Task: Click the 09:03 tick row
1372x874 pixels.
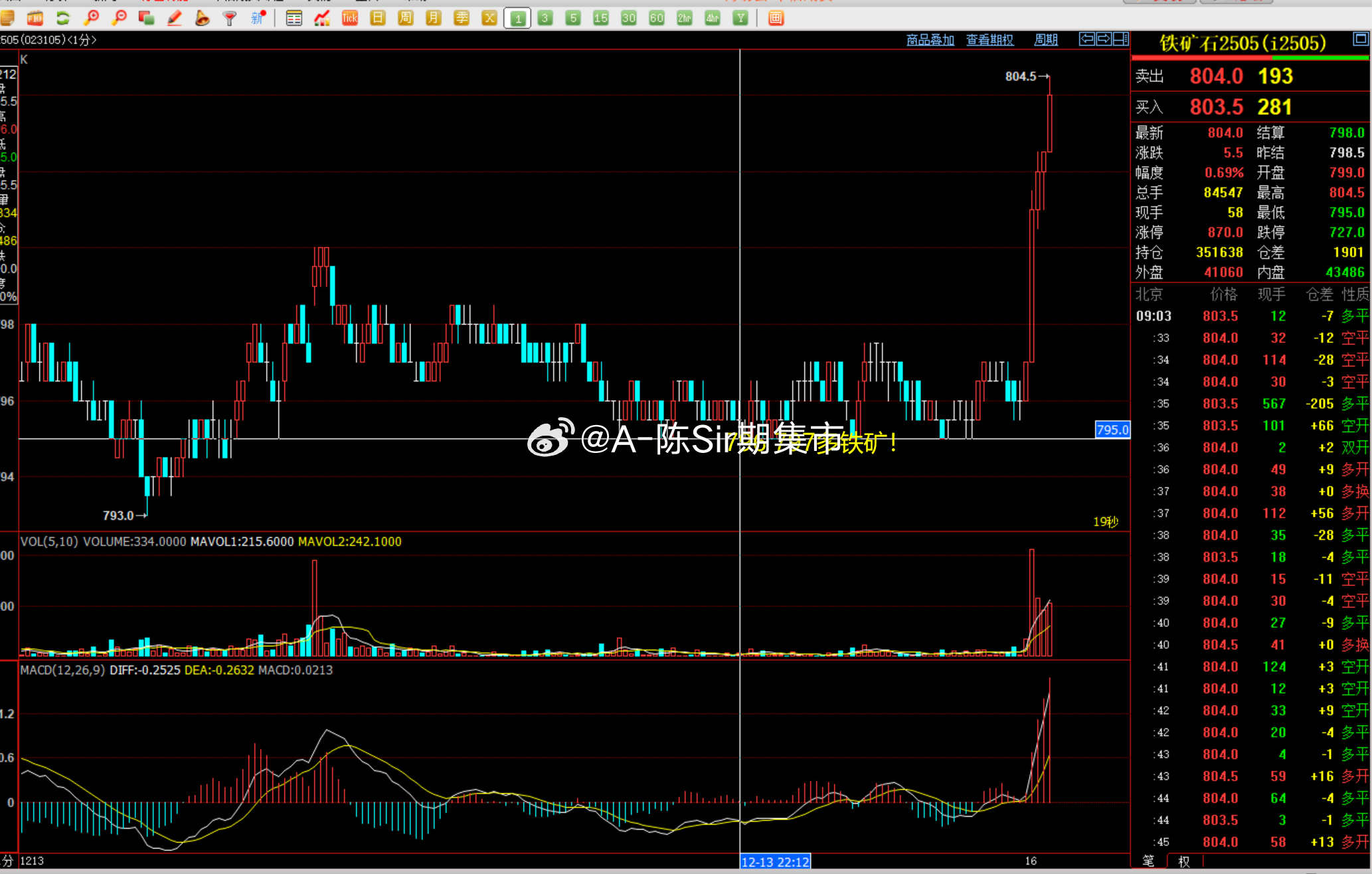Action: click(x=1251, y=316)
